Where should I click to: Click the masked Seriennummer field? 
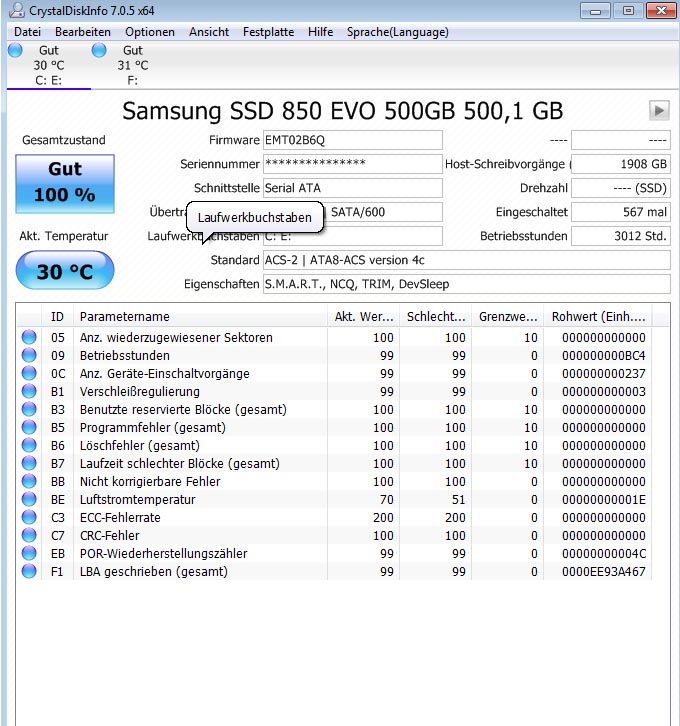tap(353, 164)
